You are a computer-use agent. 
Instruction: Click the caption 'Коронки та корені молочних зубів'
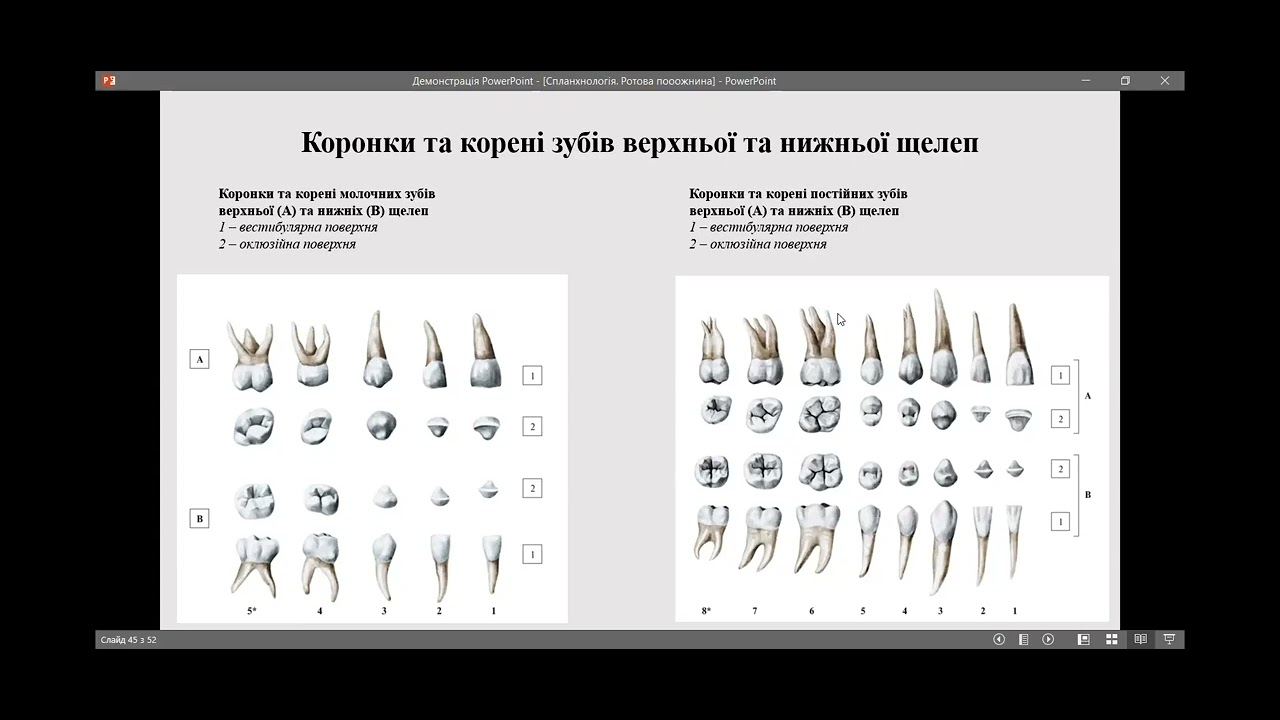point(327,193)
